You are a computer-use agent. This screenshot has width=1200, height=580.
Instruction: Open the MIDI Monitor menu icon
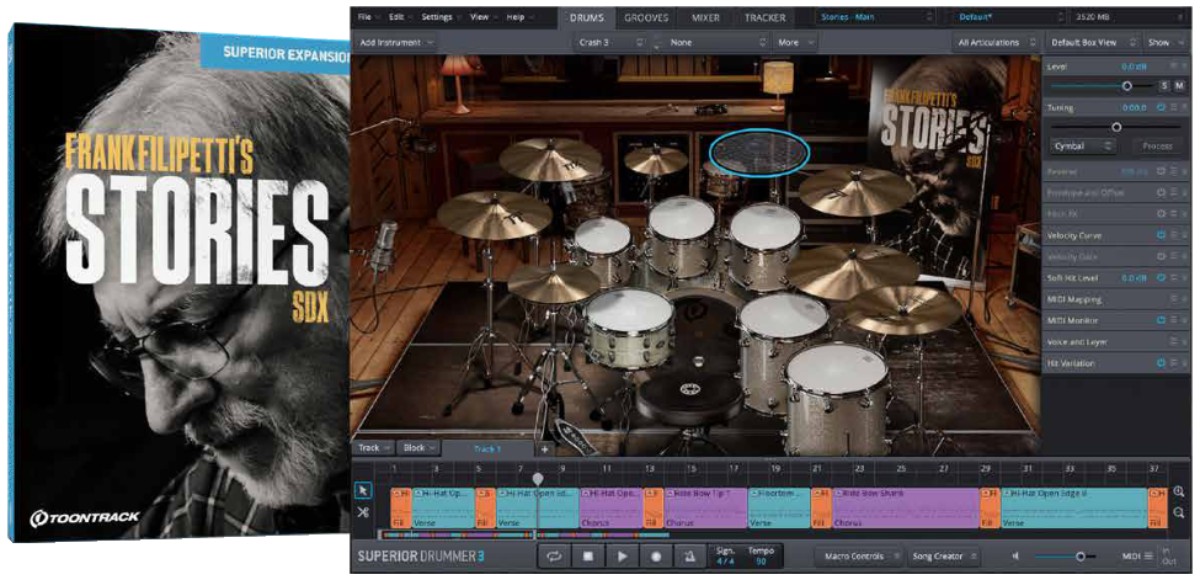click(x=1172, y=320)
